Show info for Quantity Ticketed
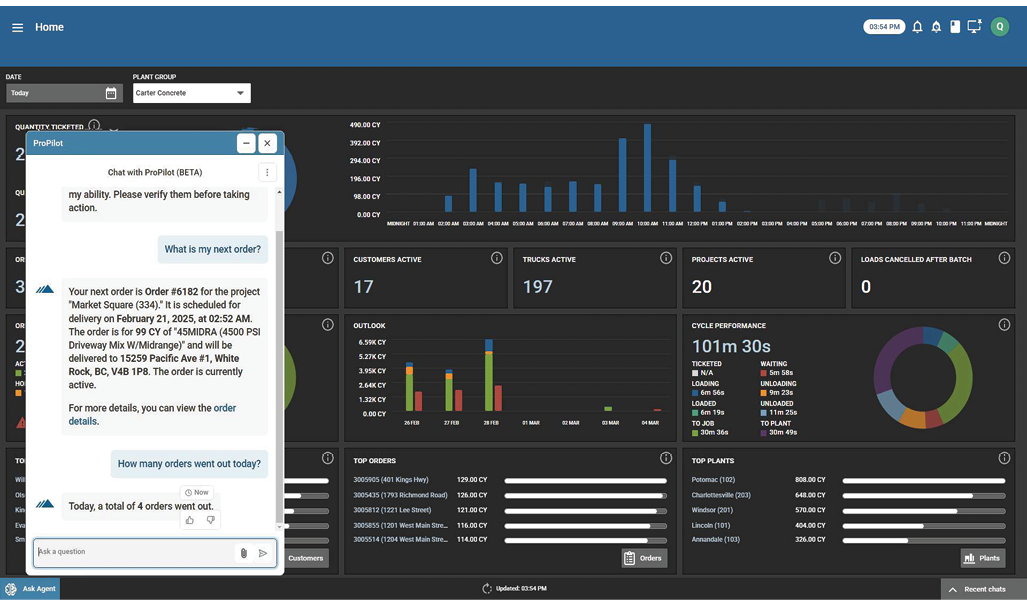The height and width of the screenshot is (600, 1027). point(94,124)
